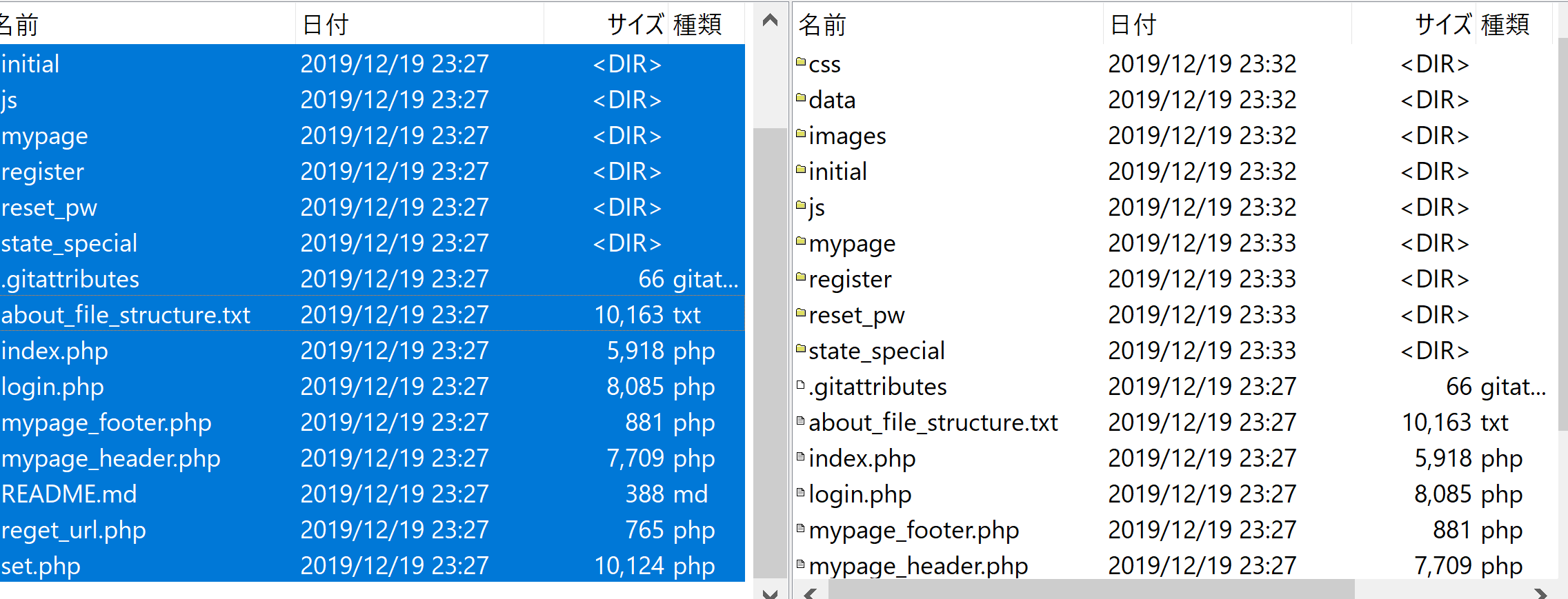
Task: Click the right pane horizontal scrollbar thumb
Action: point(1091,590)
